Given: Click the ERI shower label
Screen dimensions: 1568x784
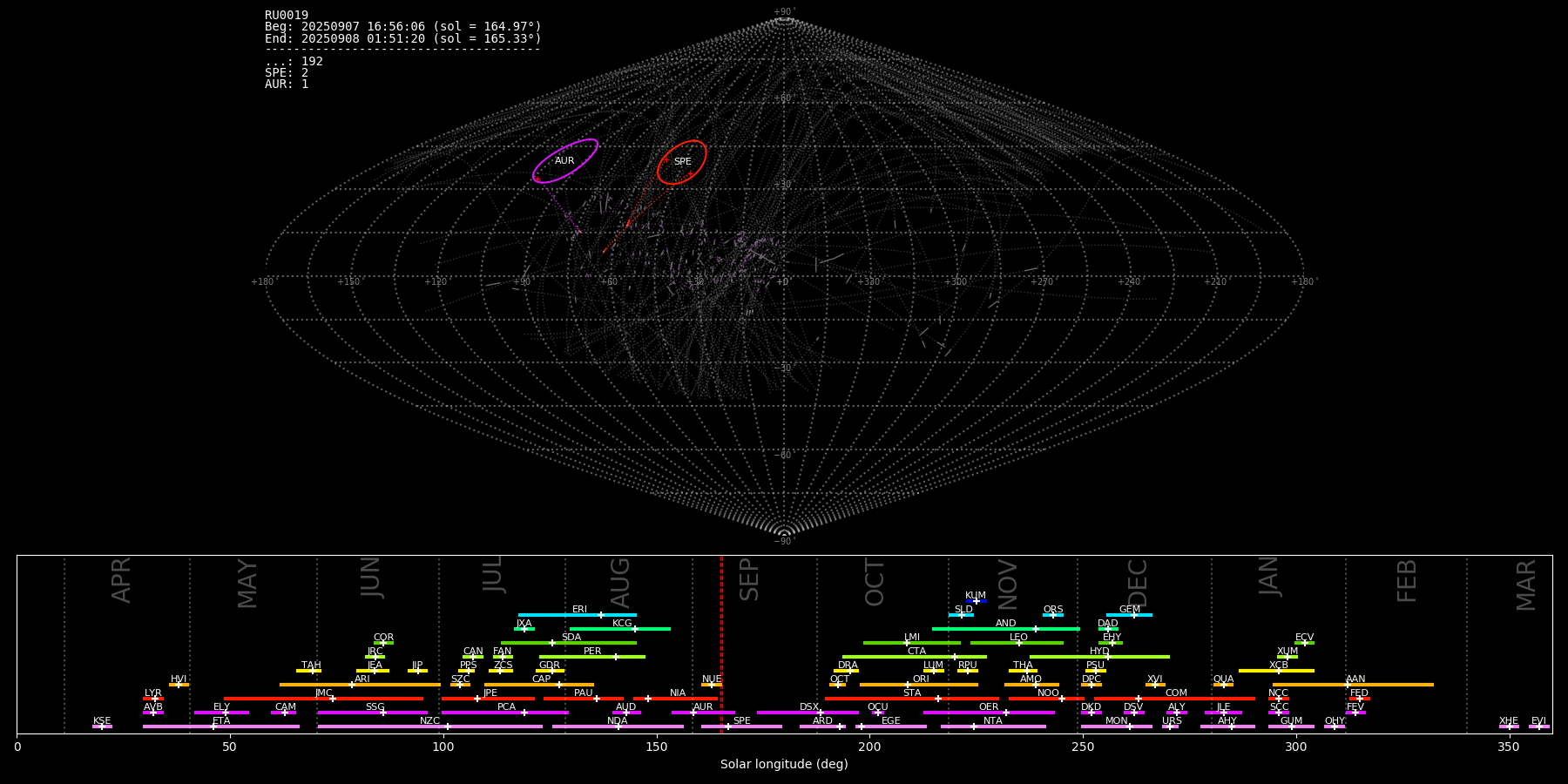Looking at the screenshot, I should click(579, 610).
